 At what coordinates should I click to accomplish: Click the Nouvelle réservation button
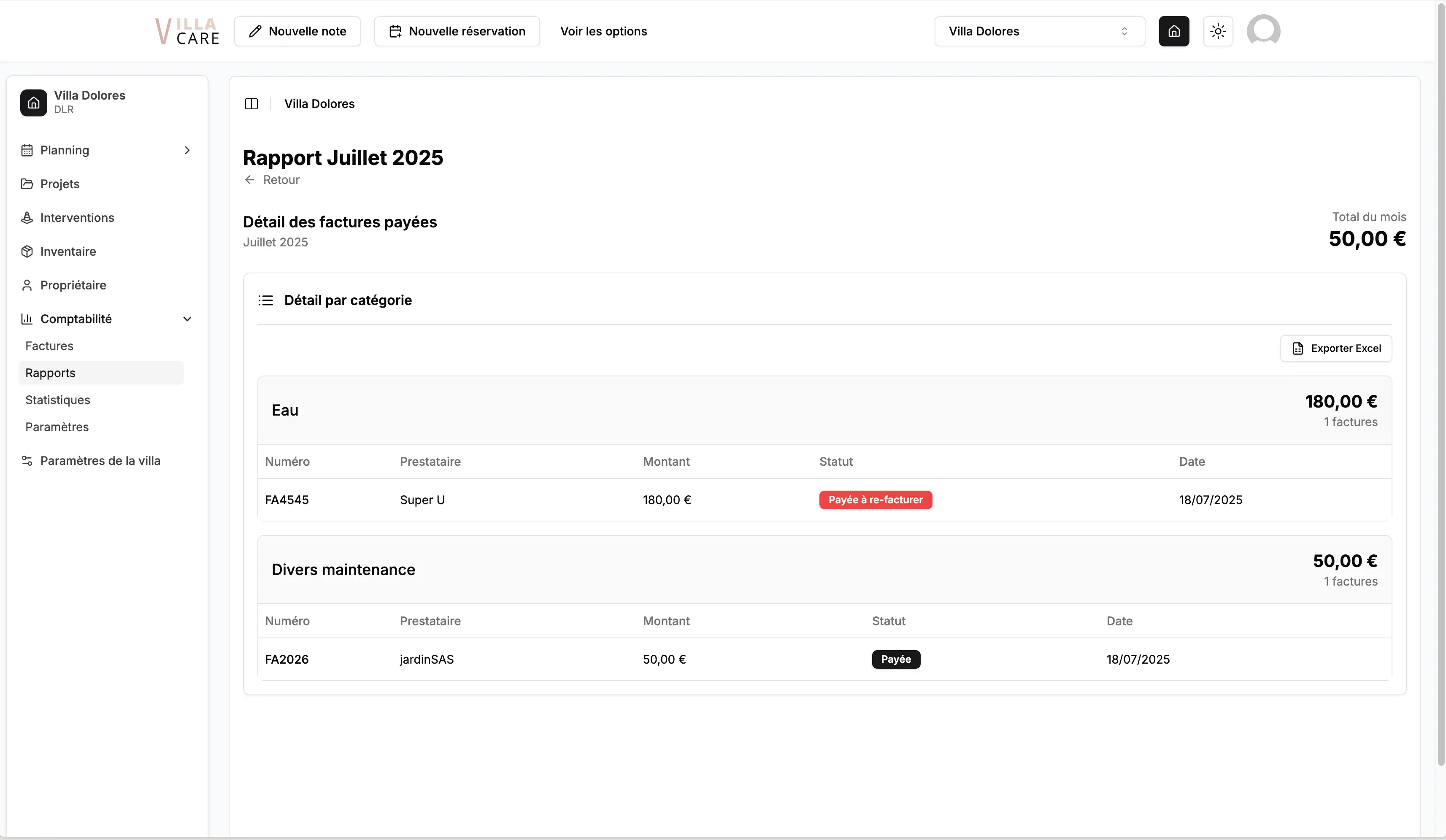click(x=457, y=31)
